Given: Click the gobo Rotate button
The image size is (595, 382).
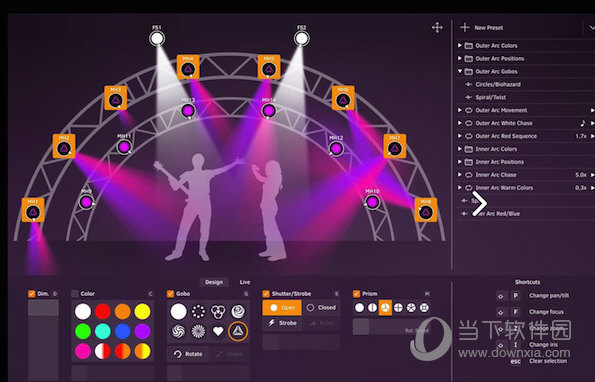Looking at the screenshot, I should tap(188, 354).
